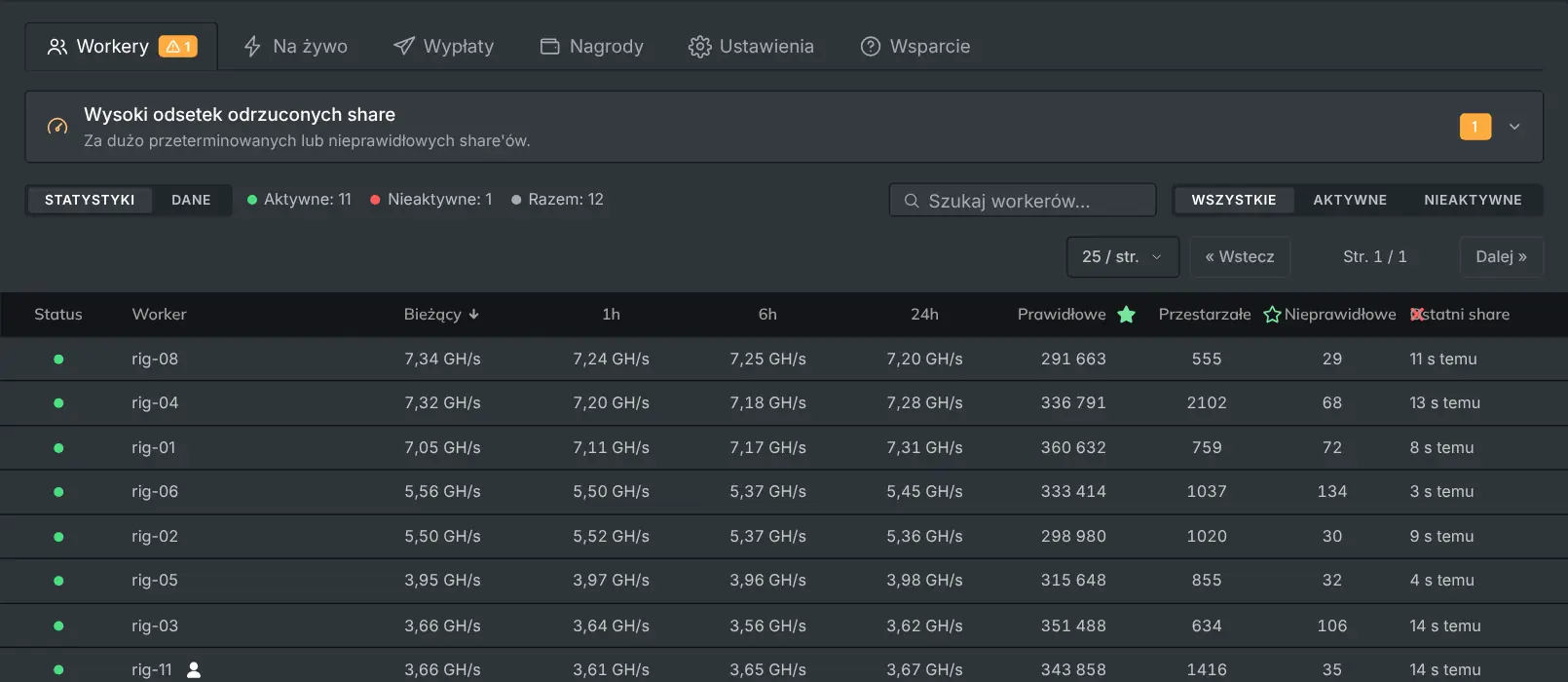Click the green status dot of rig-02

pyautogui.click(x=58, y=537)
